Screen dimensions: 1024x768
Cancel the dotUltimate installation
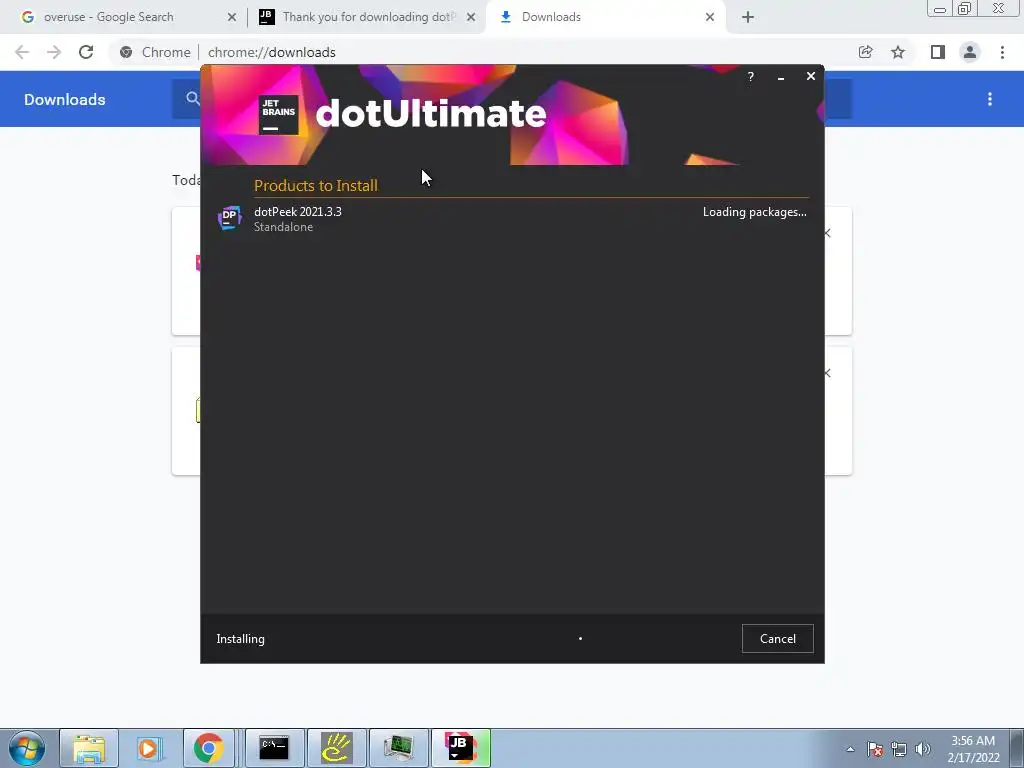tap(777, 639)
